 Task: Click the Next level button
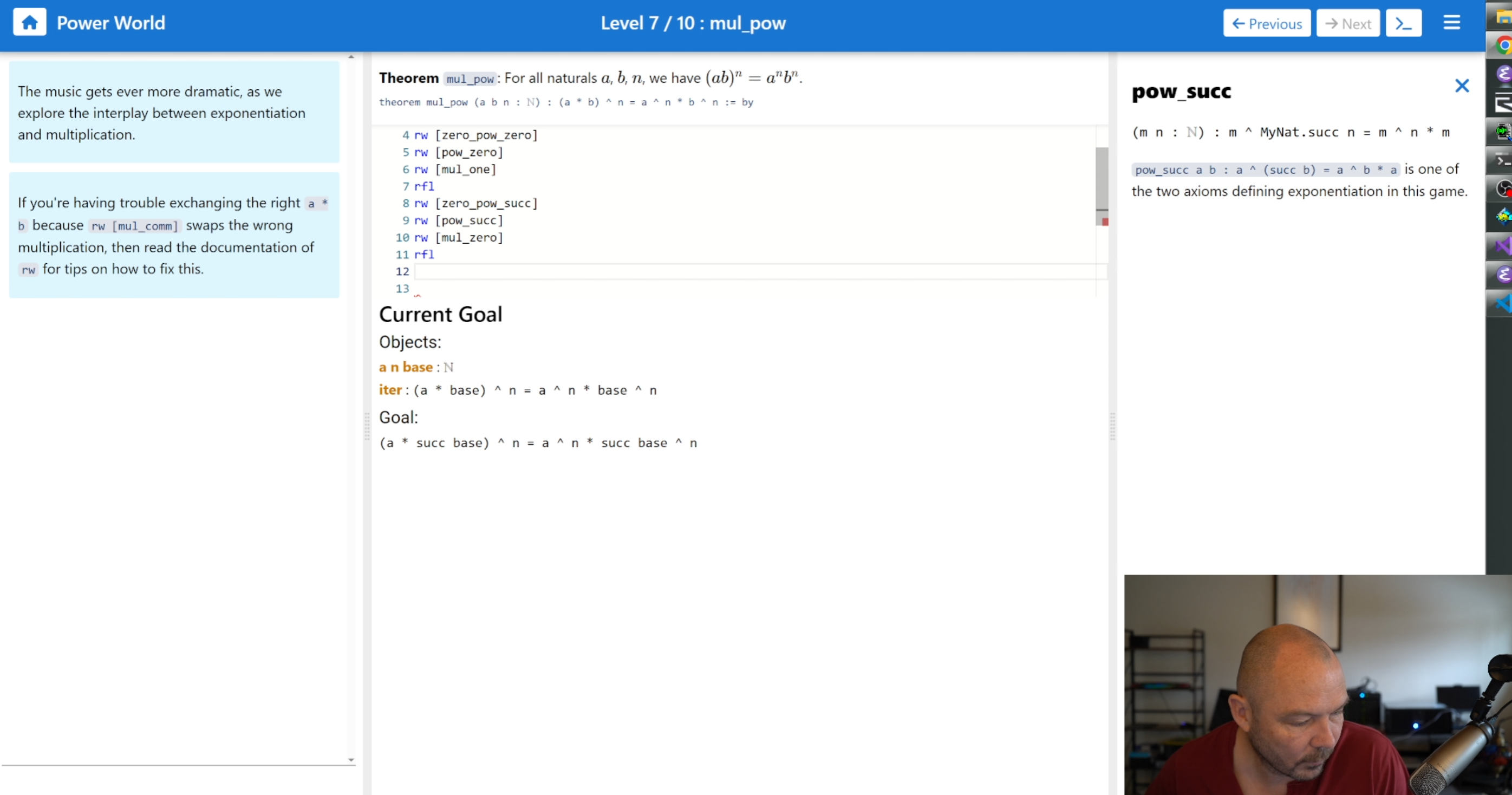tap(1348, 23)
